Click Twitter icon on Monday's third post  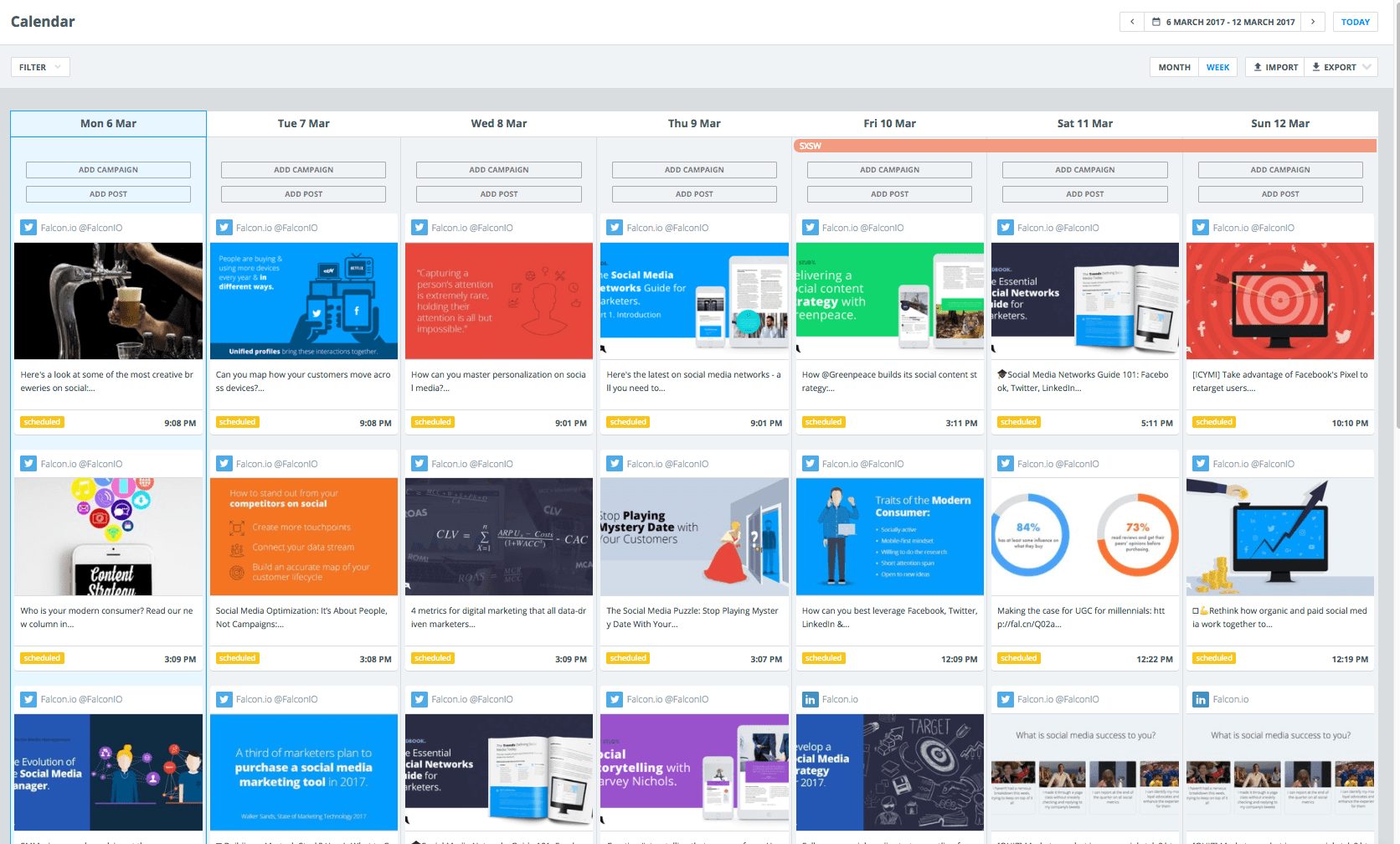[28, 699]
